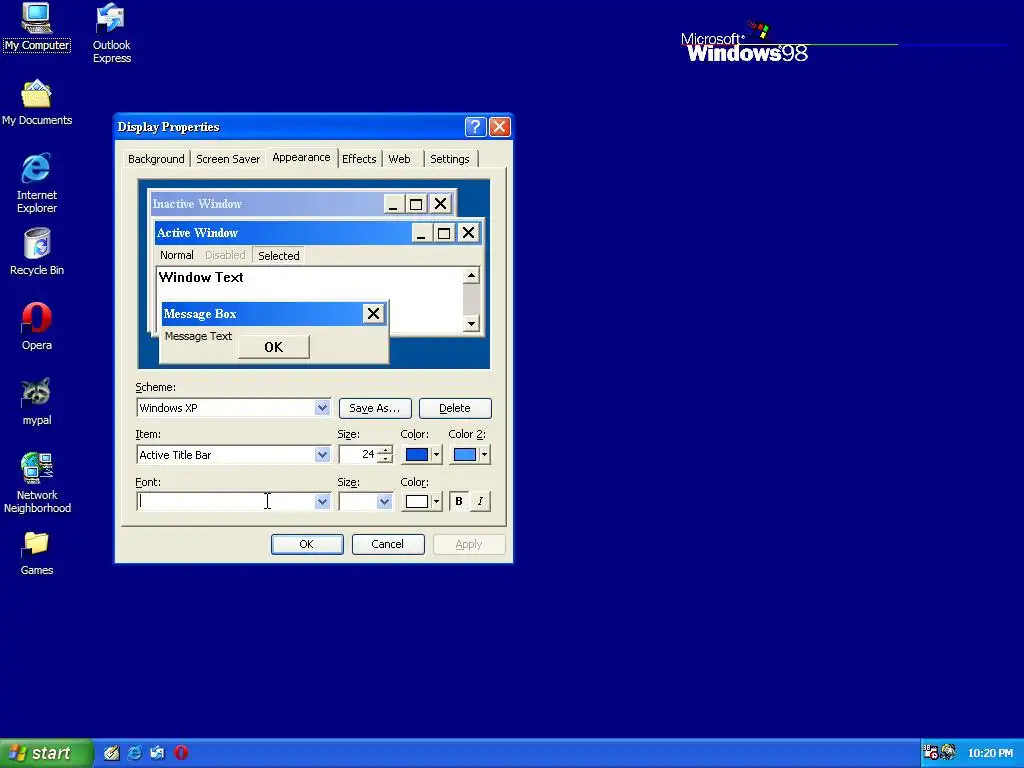Open the Item dropdown showing Active Title Bar

point(322,455)
